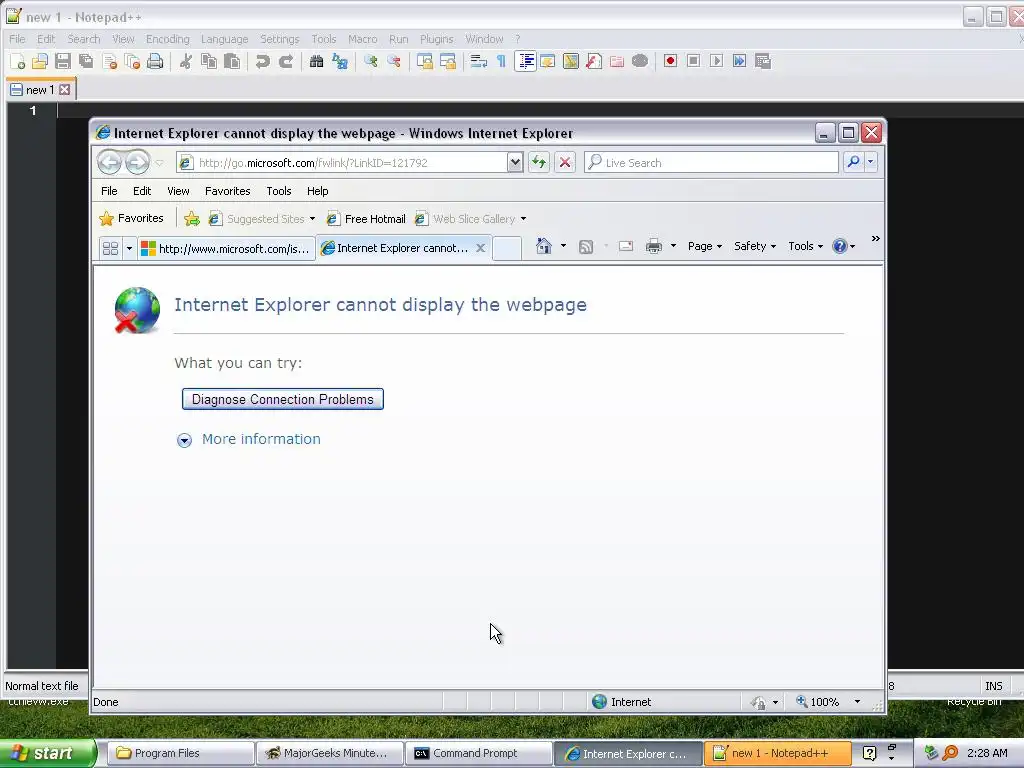Click Cut scissors icon in Notepad++
The image size is (1024, 768).
pos(186,61)
